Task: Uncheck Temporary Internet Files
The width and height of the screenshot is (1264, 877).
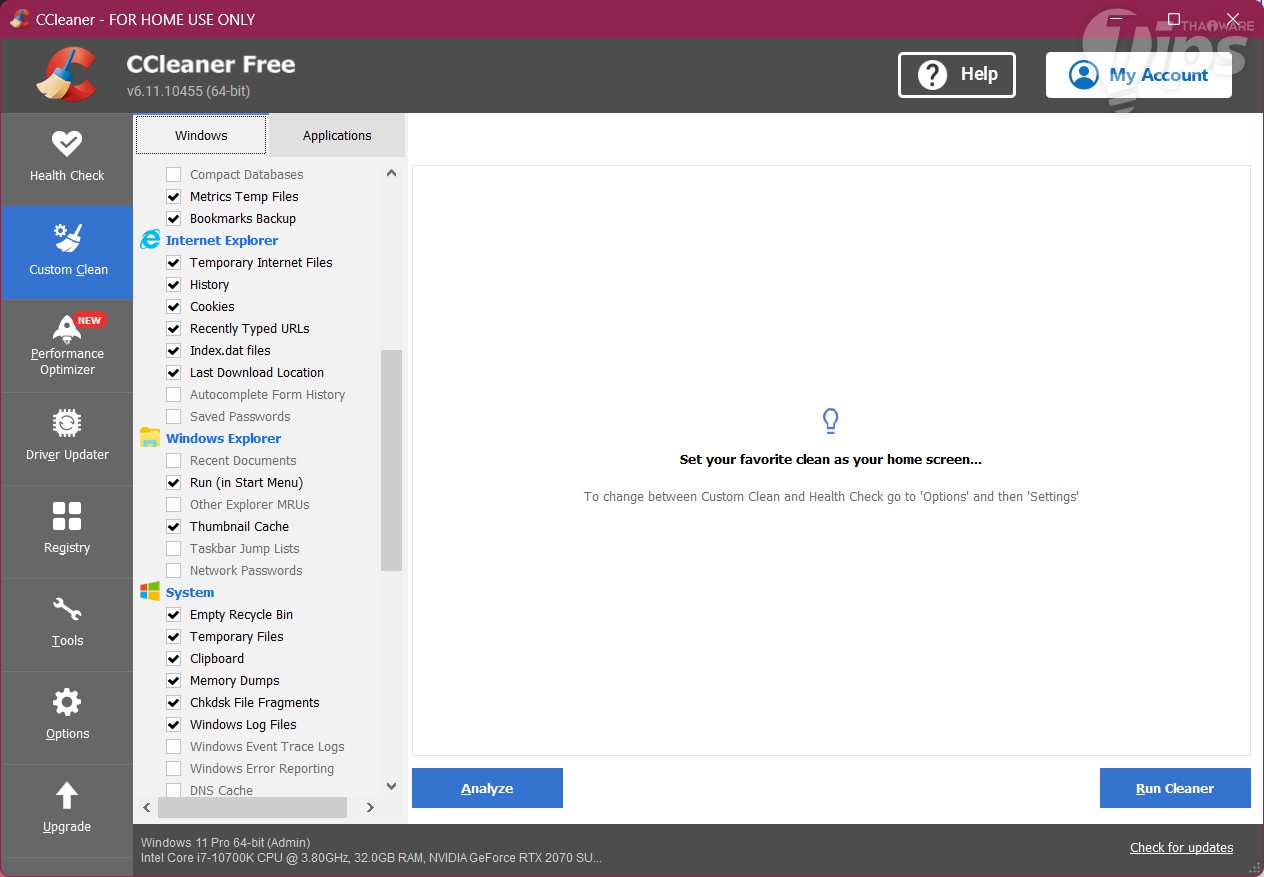Action: click(174, 262)
